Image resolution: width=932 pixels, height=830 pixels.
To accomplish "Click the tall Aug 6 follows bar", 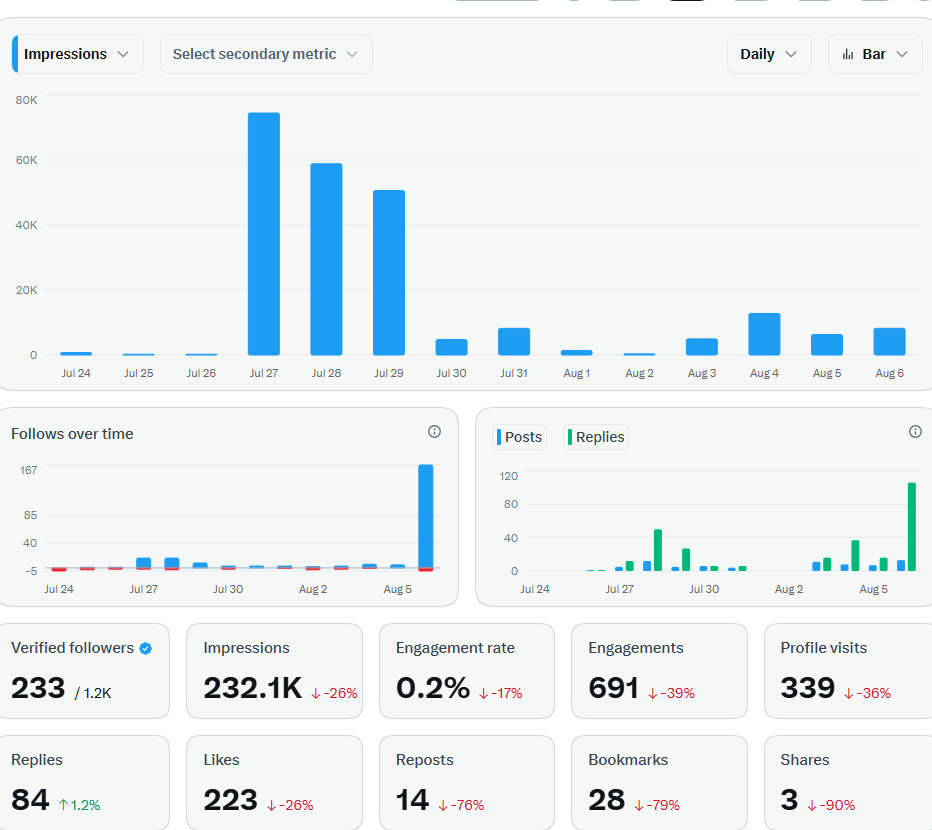I will click(426, 516).
